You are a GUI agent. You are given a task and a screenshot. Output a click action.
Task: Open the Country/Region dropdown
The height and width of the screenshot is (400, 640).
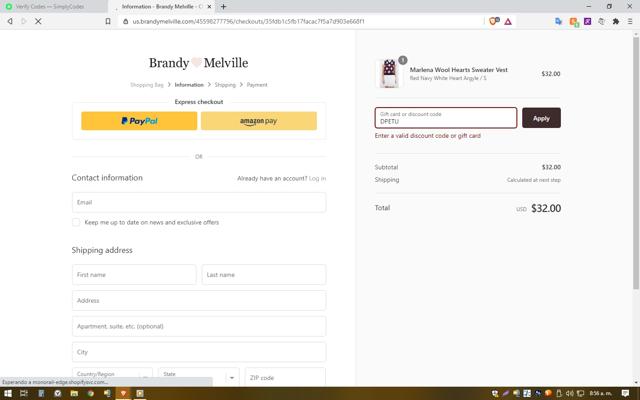(x=112, y=377)
